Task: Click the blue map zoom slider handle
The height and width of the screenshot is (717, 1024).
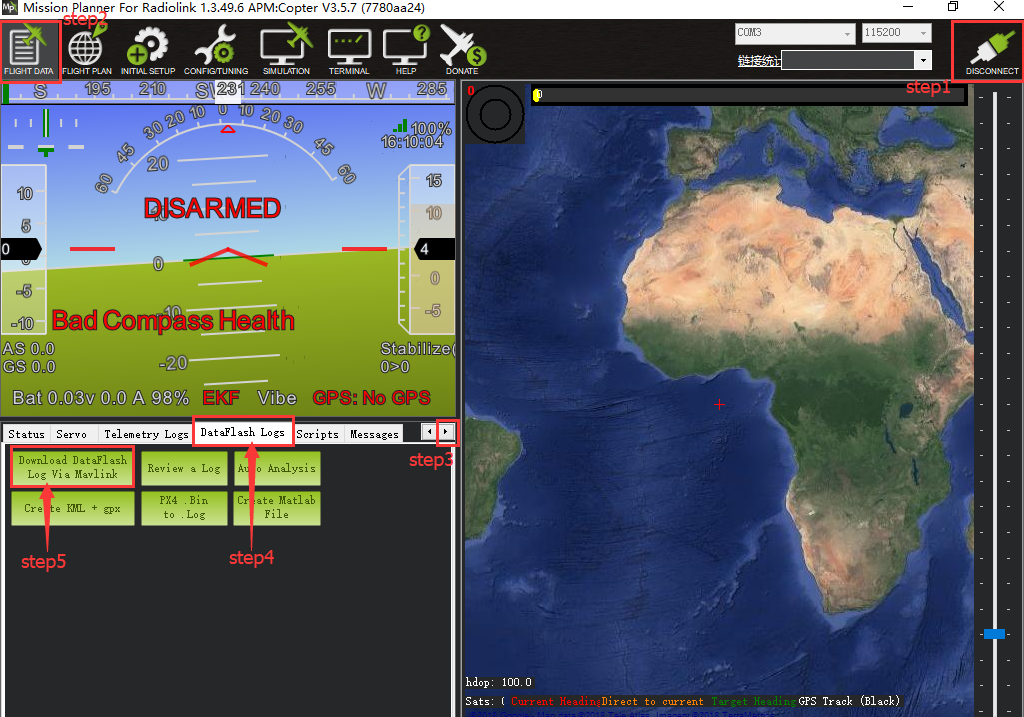Action: pos(994,634)
